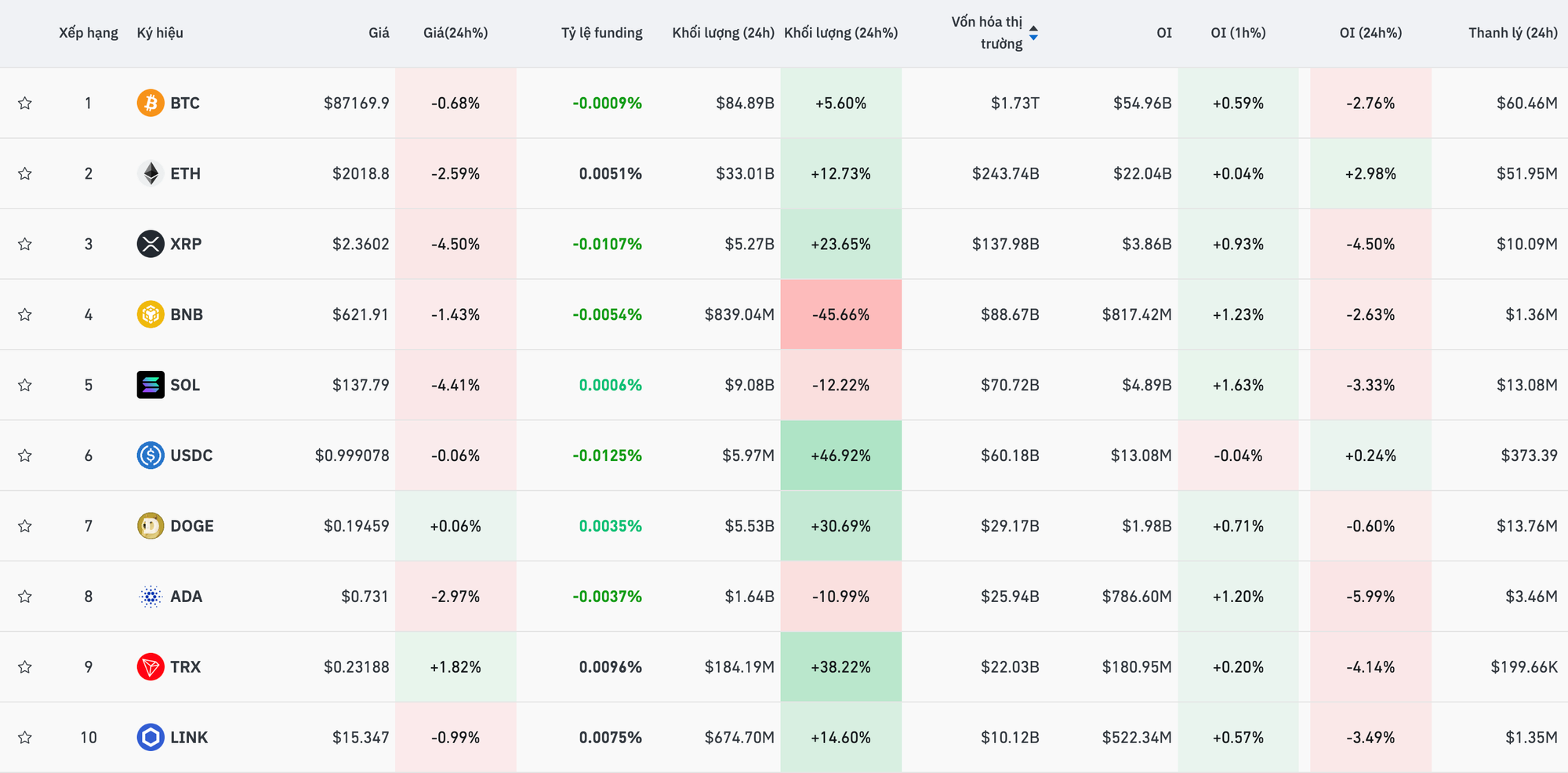Click the Giá(24h%) column header
This screenshot has height=773, width=1568.
[x=455, y=33]
